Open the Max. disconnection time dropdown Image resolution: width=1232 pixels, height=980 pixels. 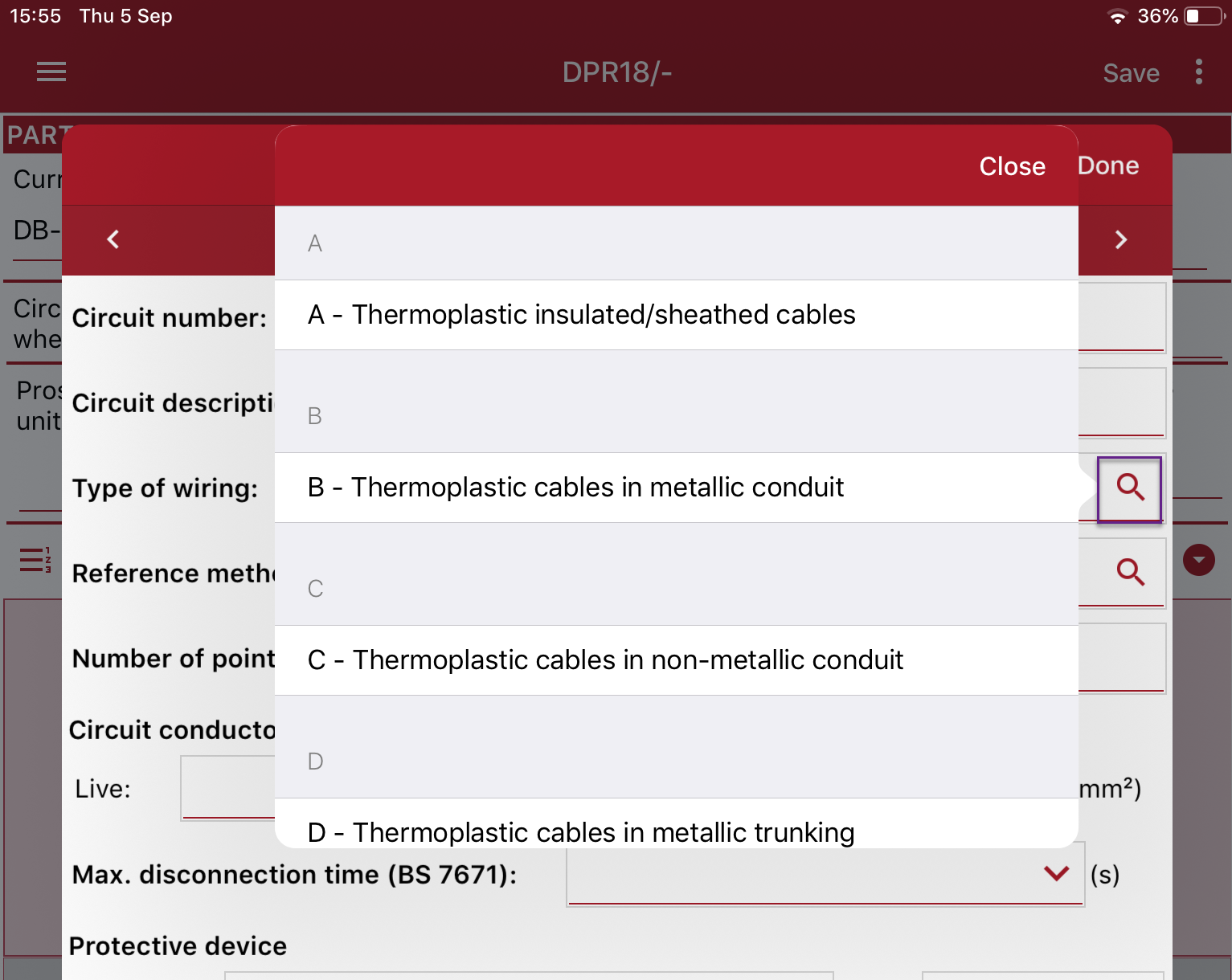point(1055,875)
